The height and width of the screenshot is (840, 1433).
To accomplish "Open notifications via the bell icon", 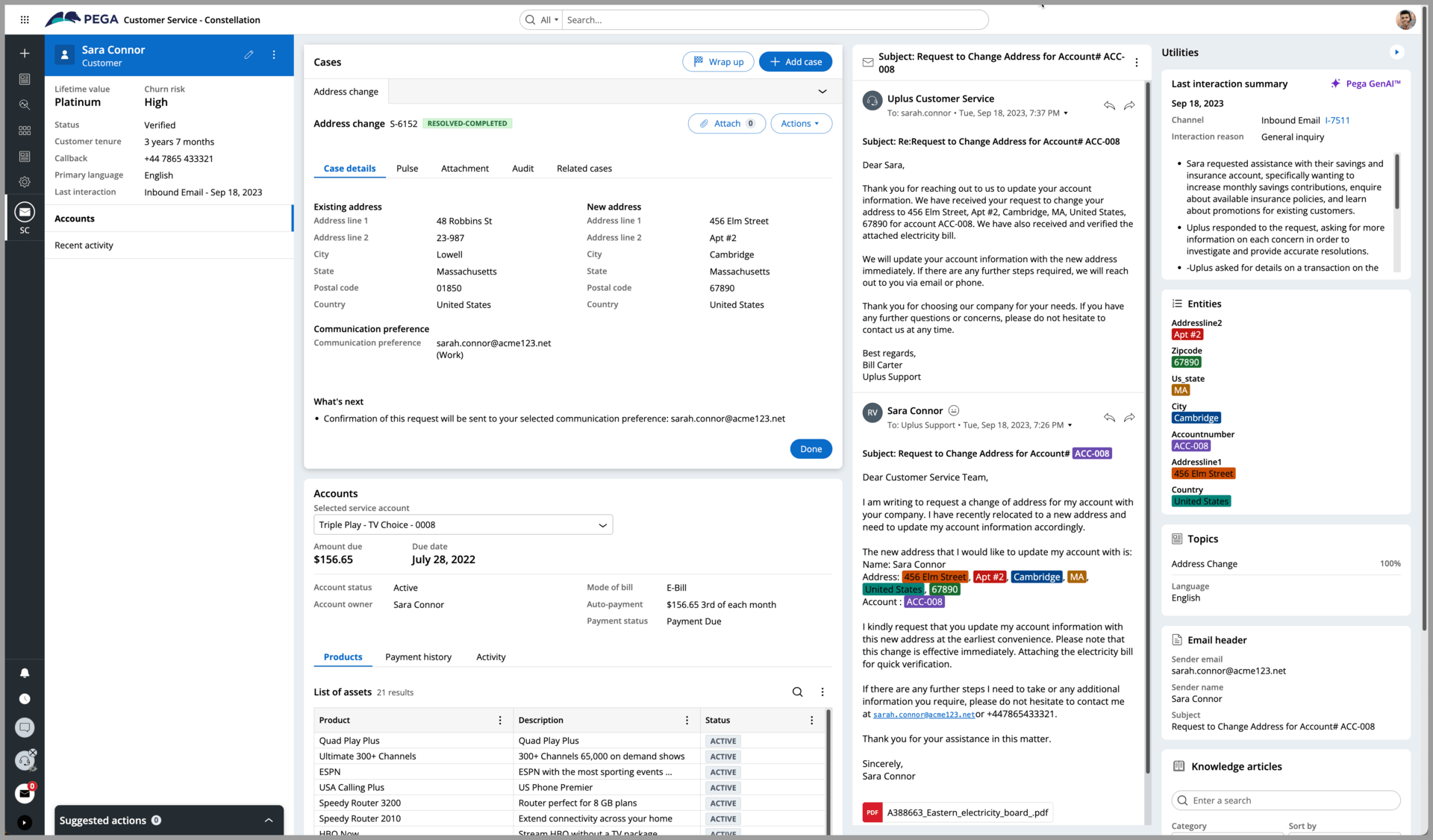I will pos(25,673).
